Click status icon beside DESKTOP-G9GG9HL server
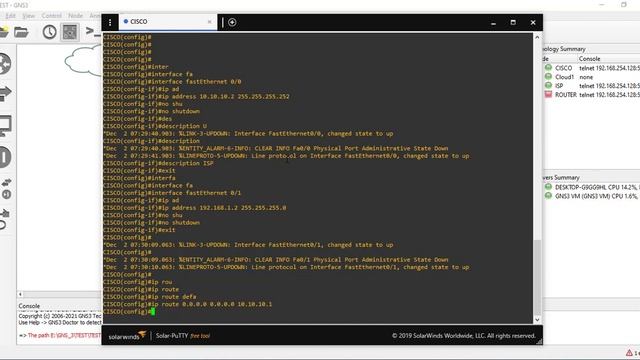The width and height of the screenshot is (640, 360). 548,187
